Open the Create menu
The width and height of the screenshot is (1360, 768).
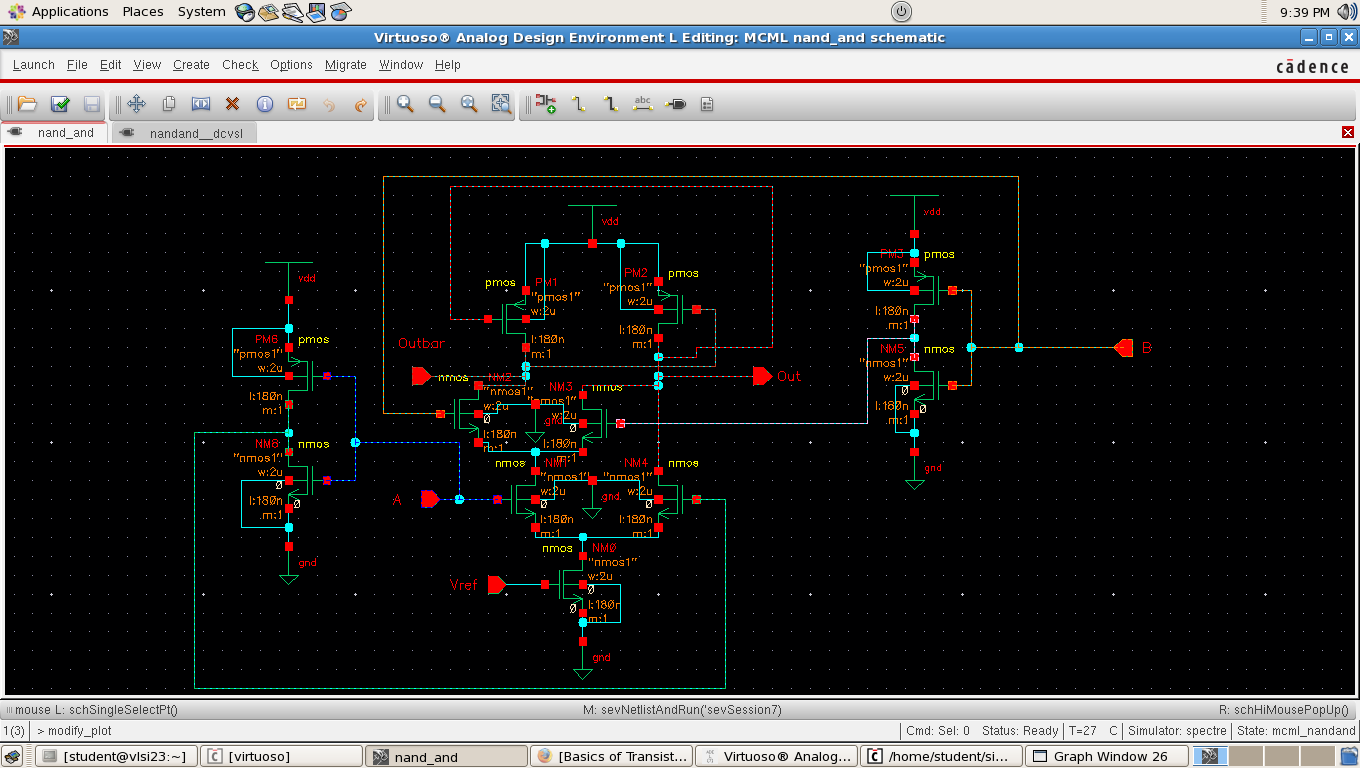pos(191,65)
